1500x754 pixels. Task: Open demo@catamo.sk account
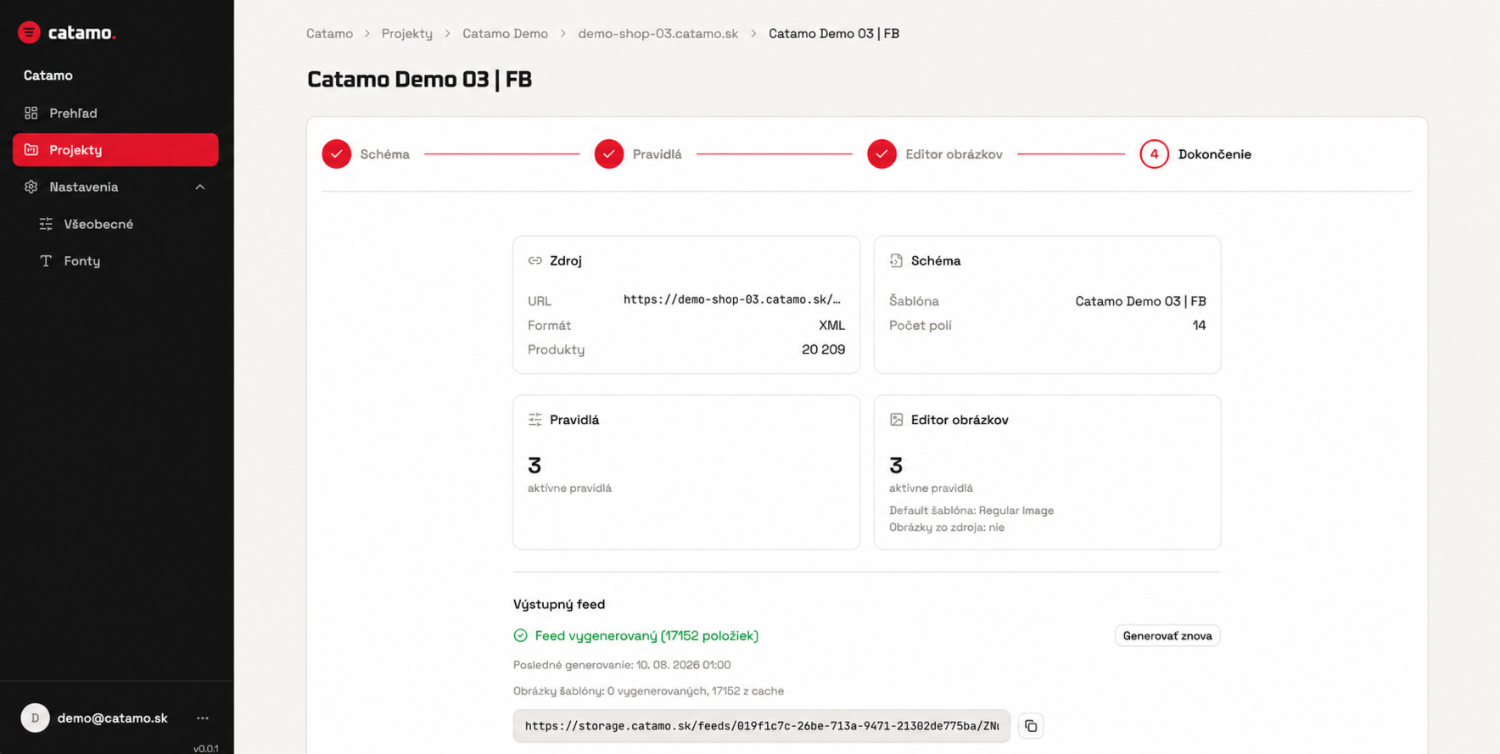pyautogui.click(x=113, y=718)
